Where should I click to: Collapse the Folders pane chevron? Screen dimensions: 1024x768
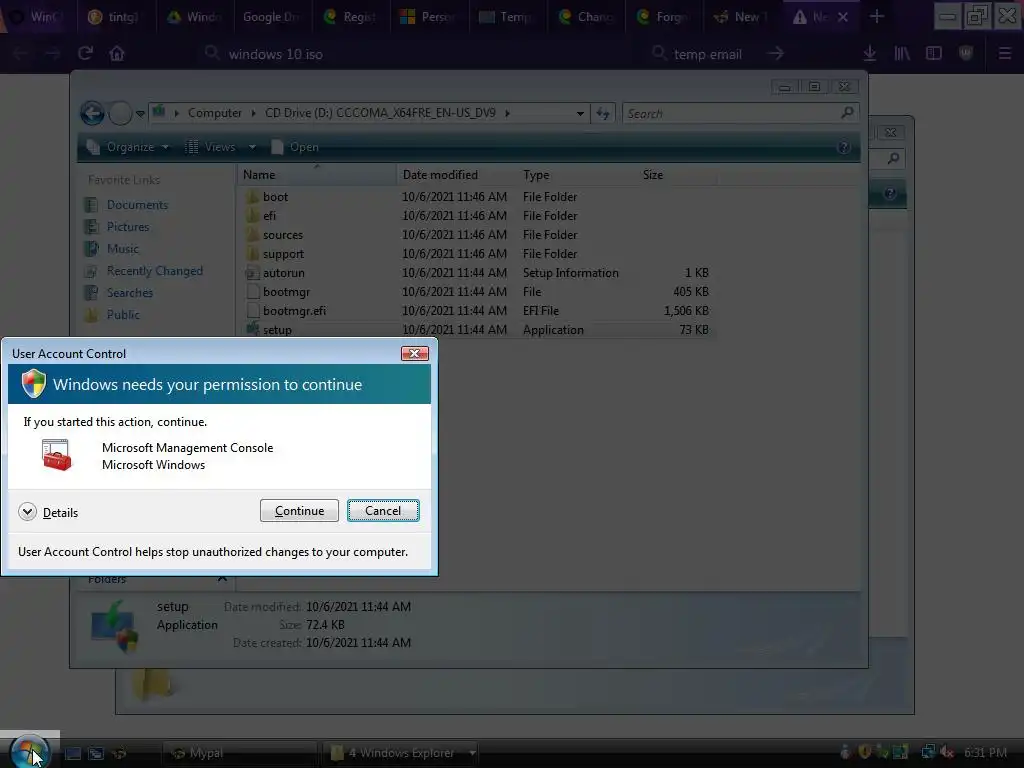(222, 578)
